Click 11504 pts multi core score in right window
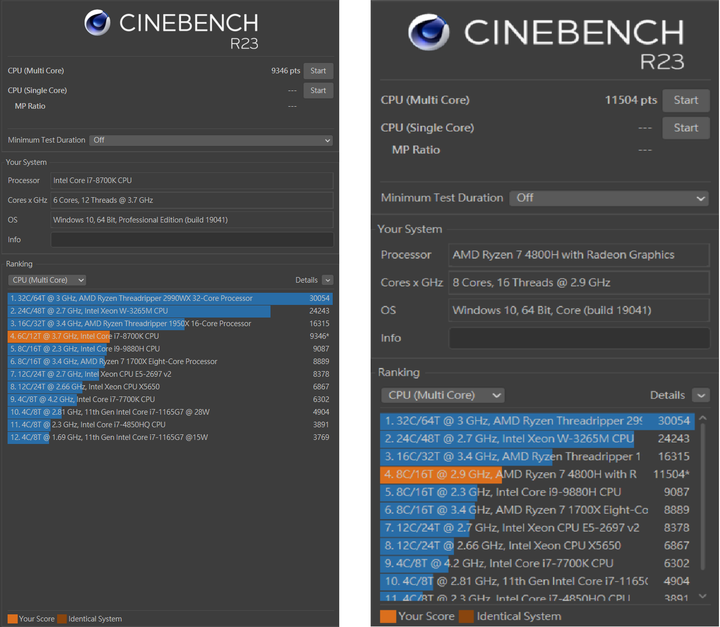The image size is (720, 627). [631, 100]
